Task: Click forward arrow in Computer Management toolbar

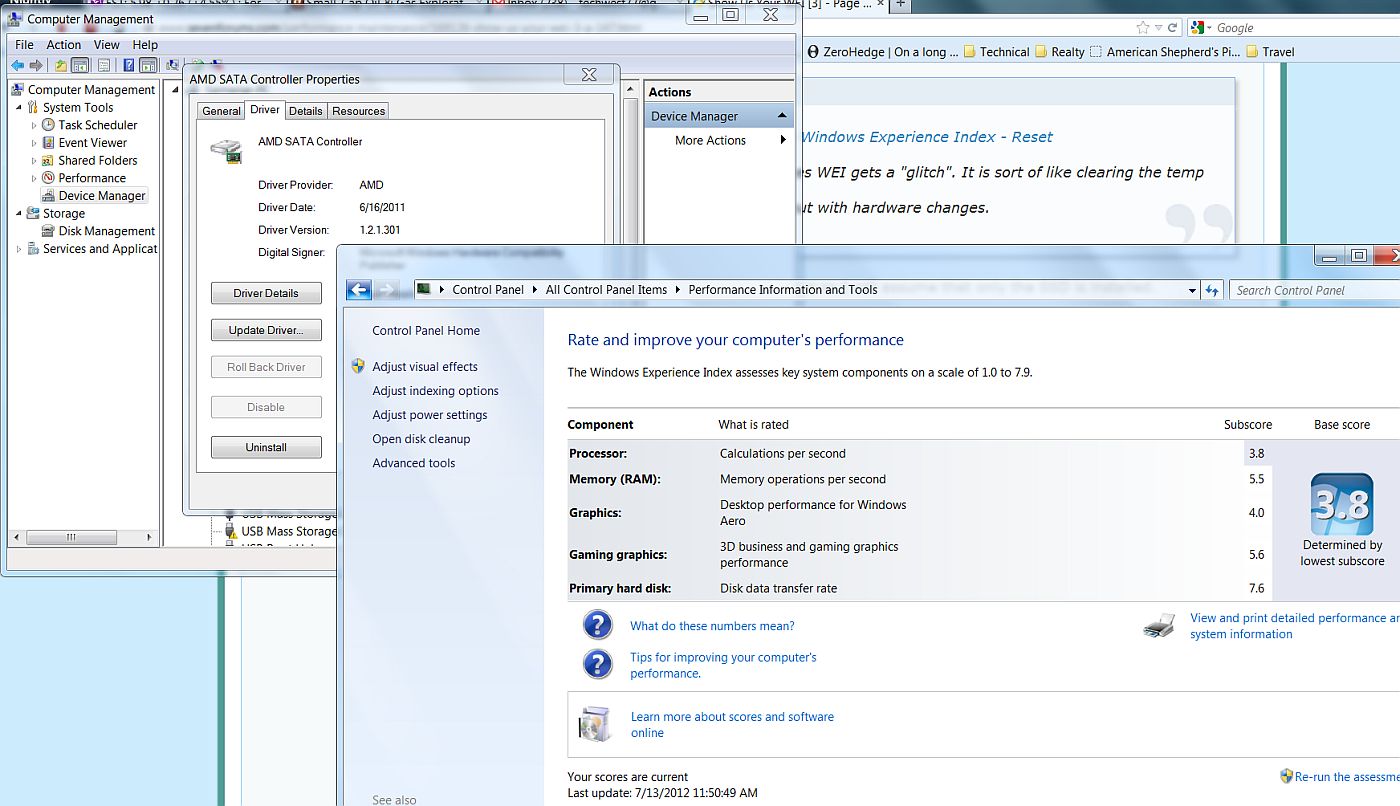Action: [36, 66]
